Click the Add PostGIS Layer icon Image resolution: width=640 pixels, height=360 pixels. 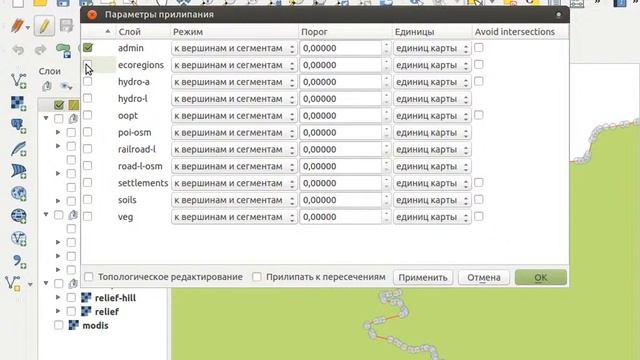[x=19, y=125]
